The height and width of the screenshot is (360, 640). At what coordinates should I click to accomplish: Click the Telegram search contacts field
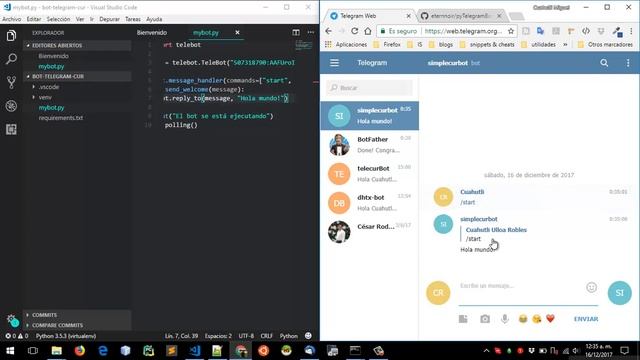click(x=369, y=88)
